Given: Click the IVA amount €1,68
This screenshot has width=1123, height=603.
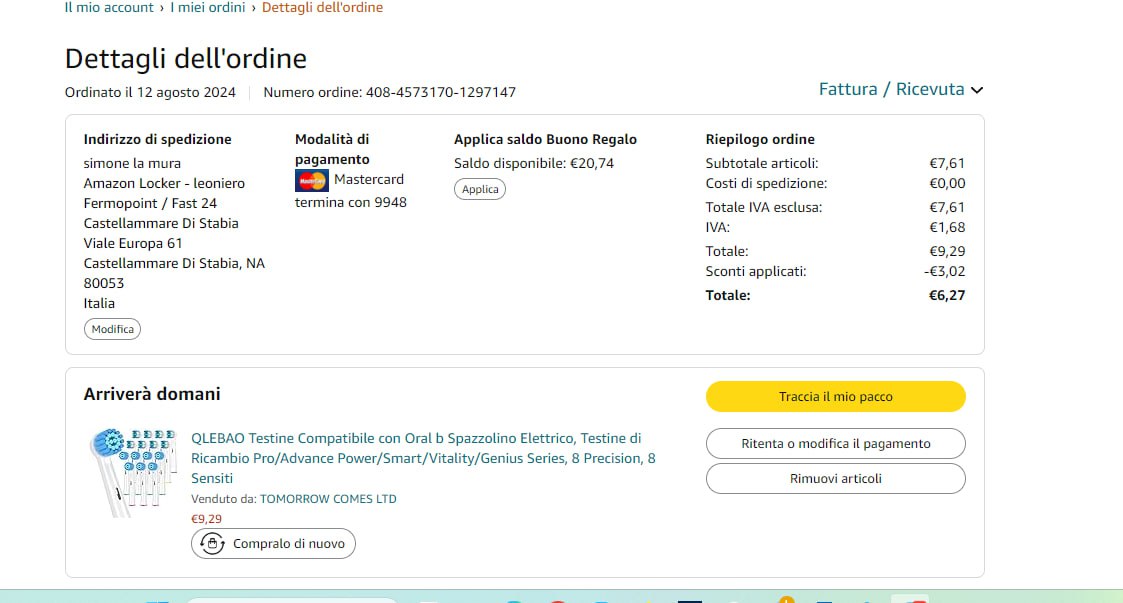Looking at the screenshot, I should pos(947,228).
